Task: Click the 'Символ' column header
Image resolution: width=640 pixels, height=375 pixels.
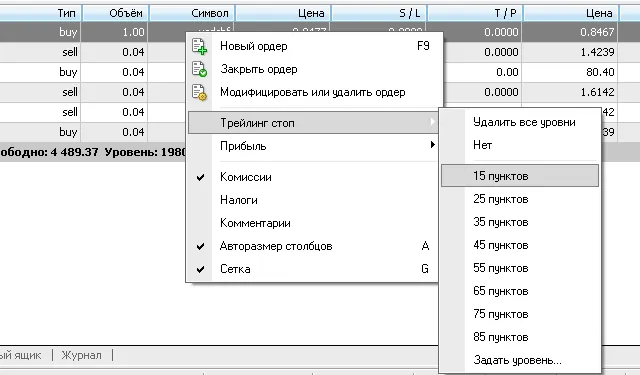Action: pos(192,13)
